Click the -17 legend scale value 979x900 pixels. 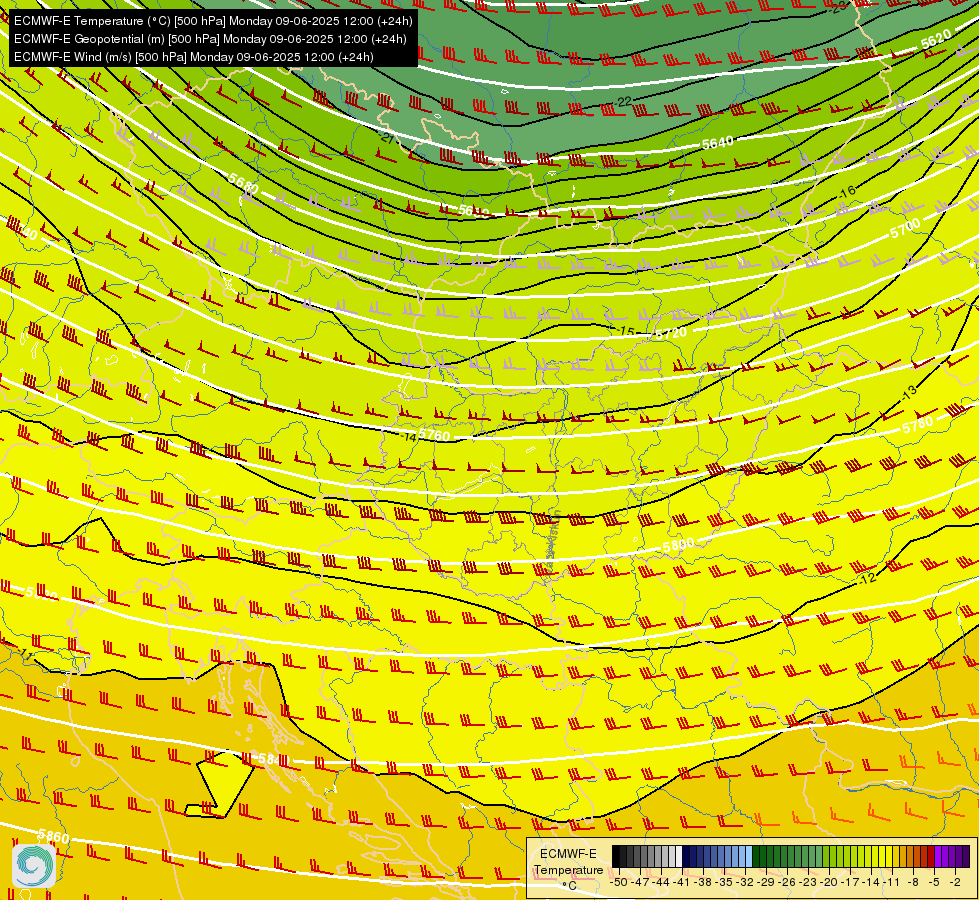coord(850,883)
